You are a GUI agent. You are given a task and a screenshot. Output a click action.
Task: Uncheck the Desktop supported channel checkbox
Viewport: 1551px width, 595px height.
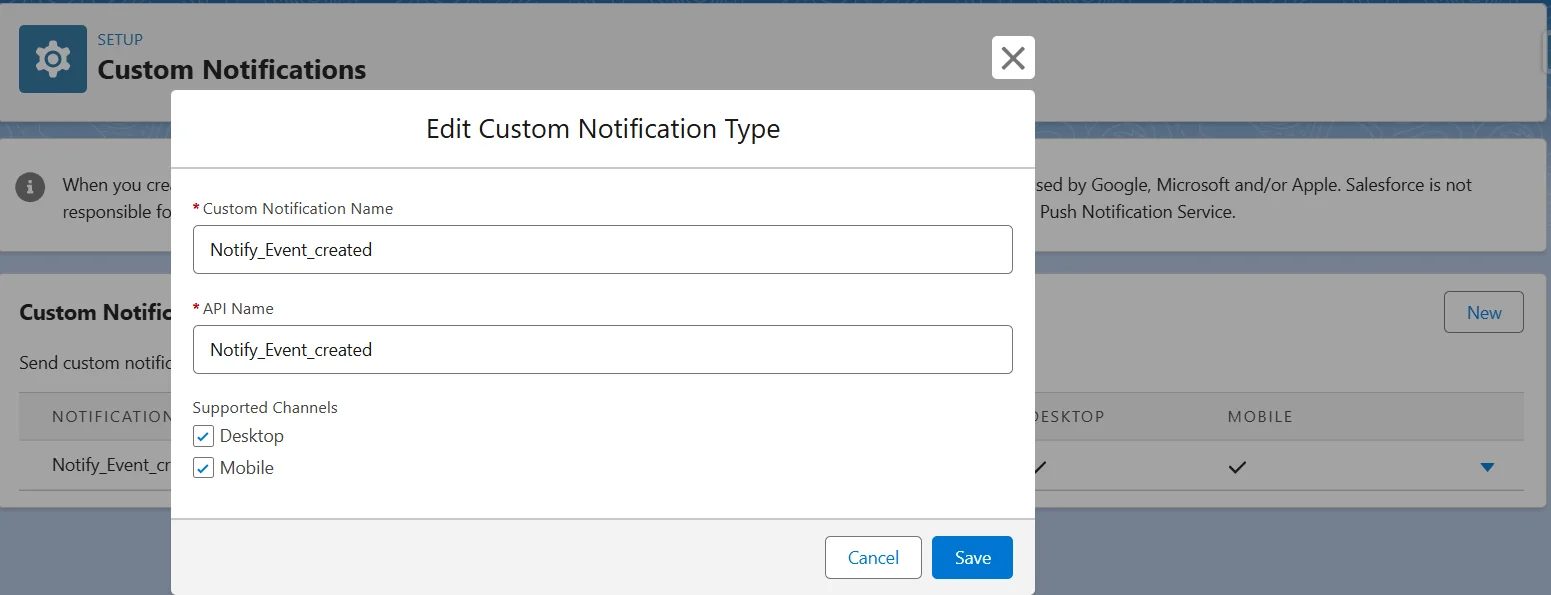coord(203,436)
